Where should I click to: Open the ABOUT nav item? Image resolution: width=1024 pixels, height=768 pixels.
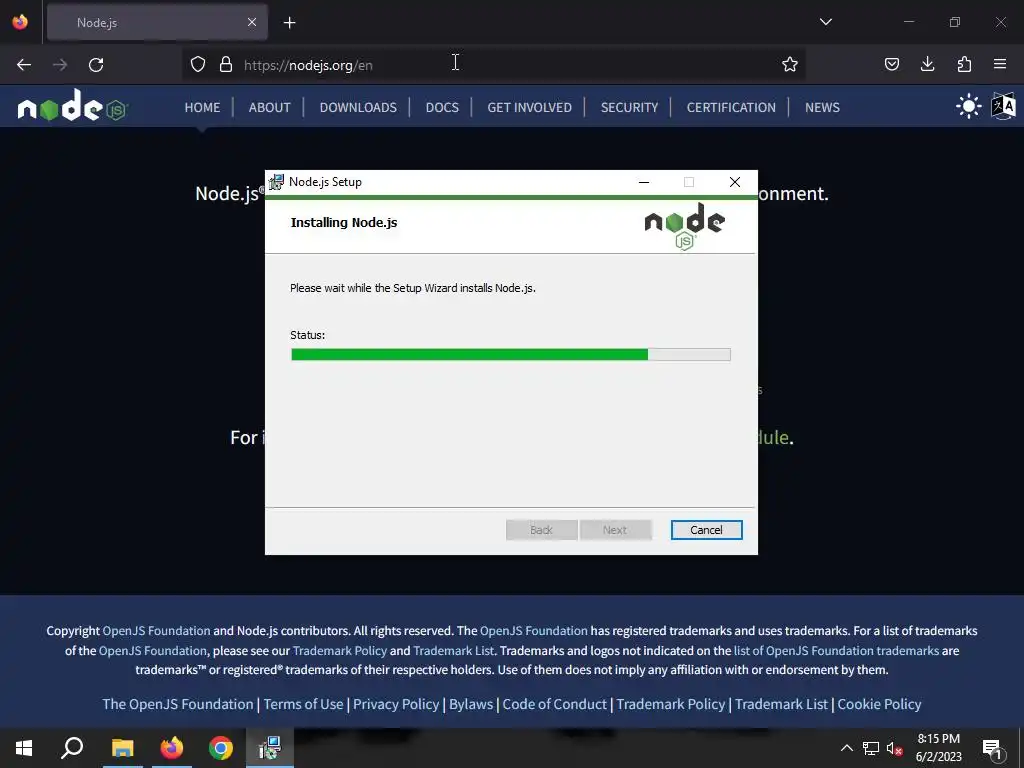coord(269,107)
